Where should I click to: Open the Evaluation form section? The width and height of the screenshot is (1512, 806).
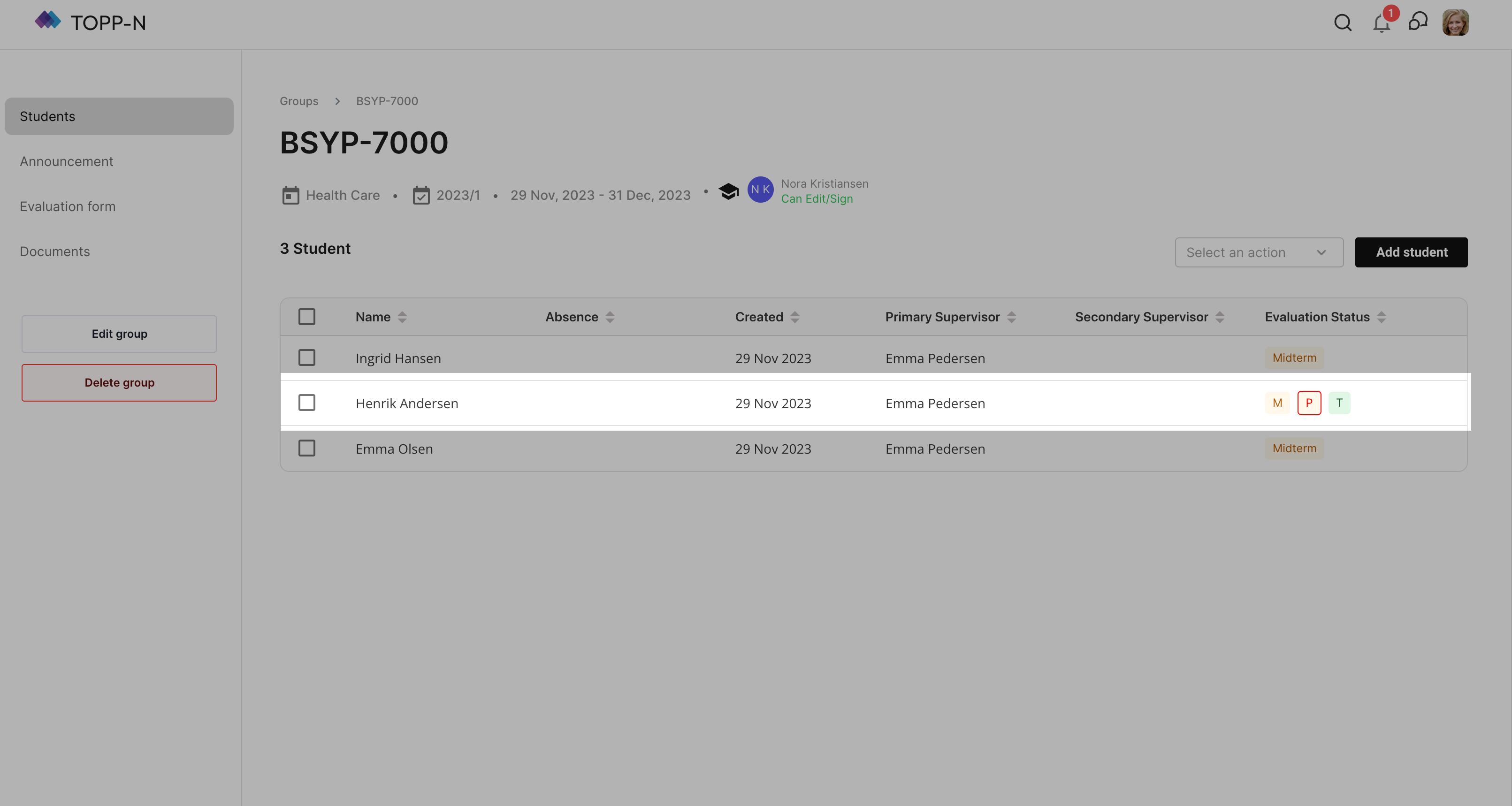68,206
